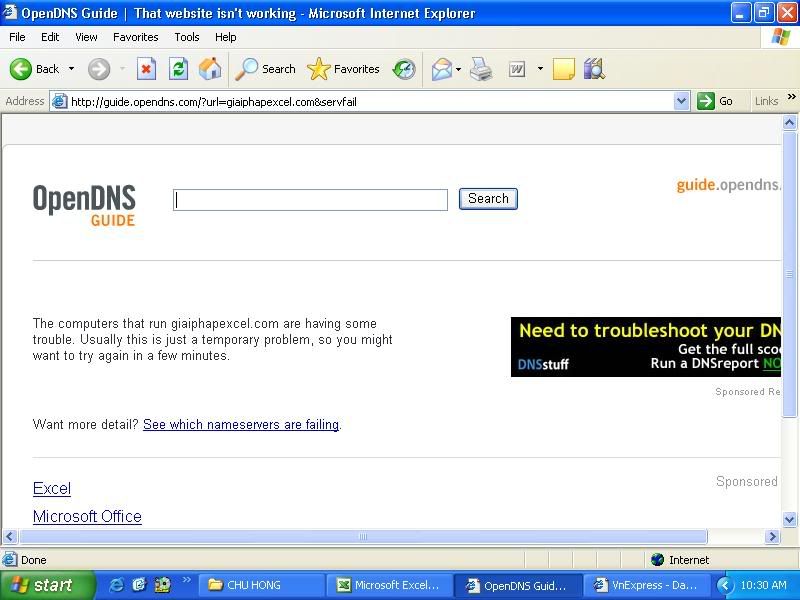Click the vertical scrollbar down arrow
800x600 pixels.
point(789,519)
